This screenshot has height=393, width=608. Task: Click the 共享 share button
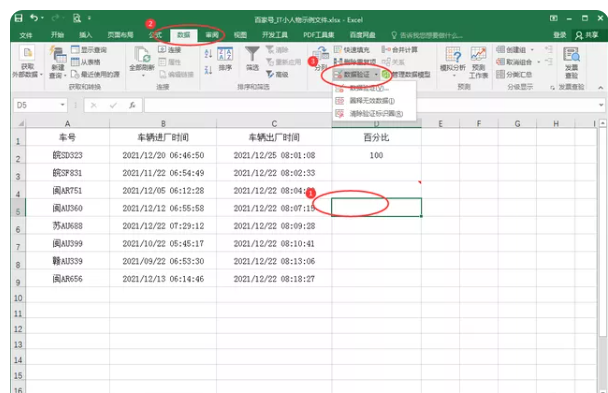(x=587, y=35)
